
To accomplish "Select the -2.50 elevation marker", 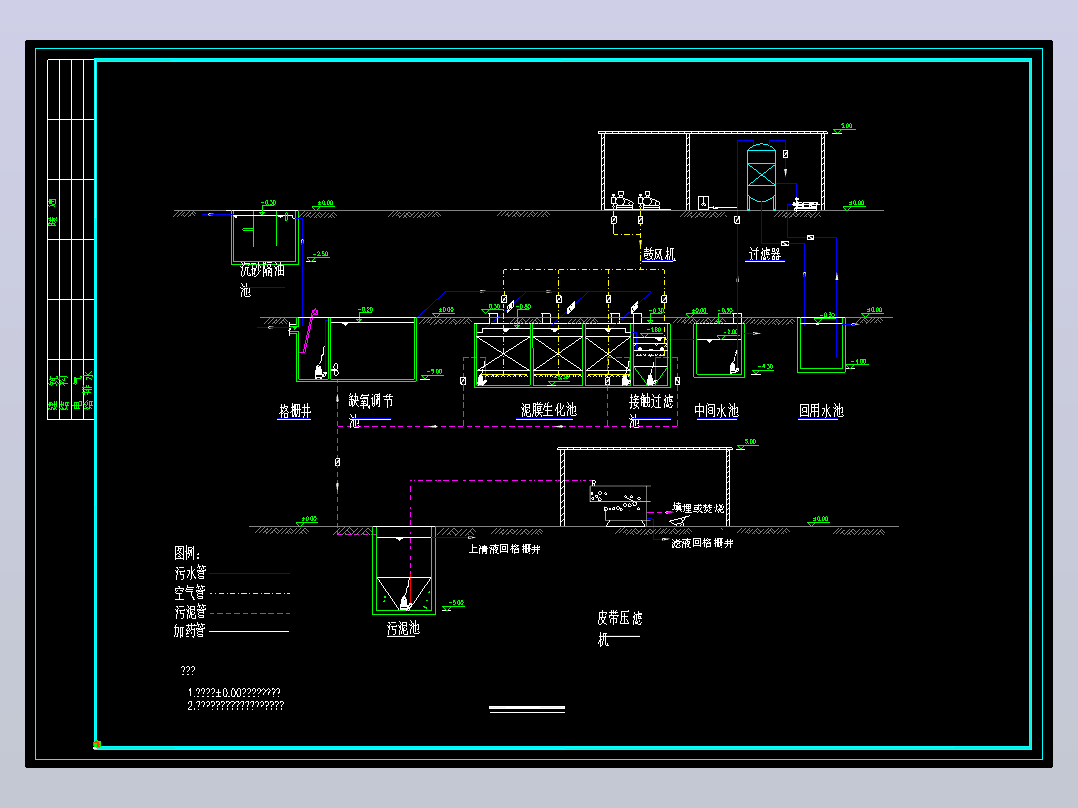I will pos(318,256).
